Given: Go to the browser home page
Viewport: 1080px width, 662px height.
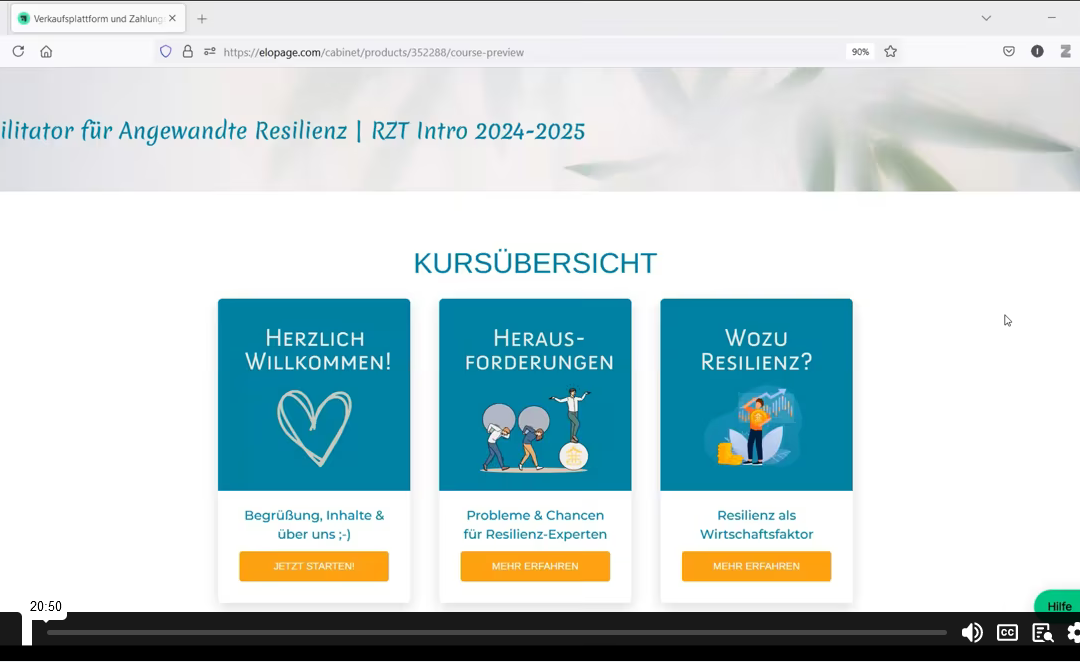Looking at the screenshot, I should pos(46,52).
